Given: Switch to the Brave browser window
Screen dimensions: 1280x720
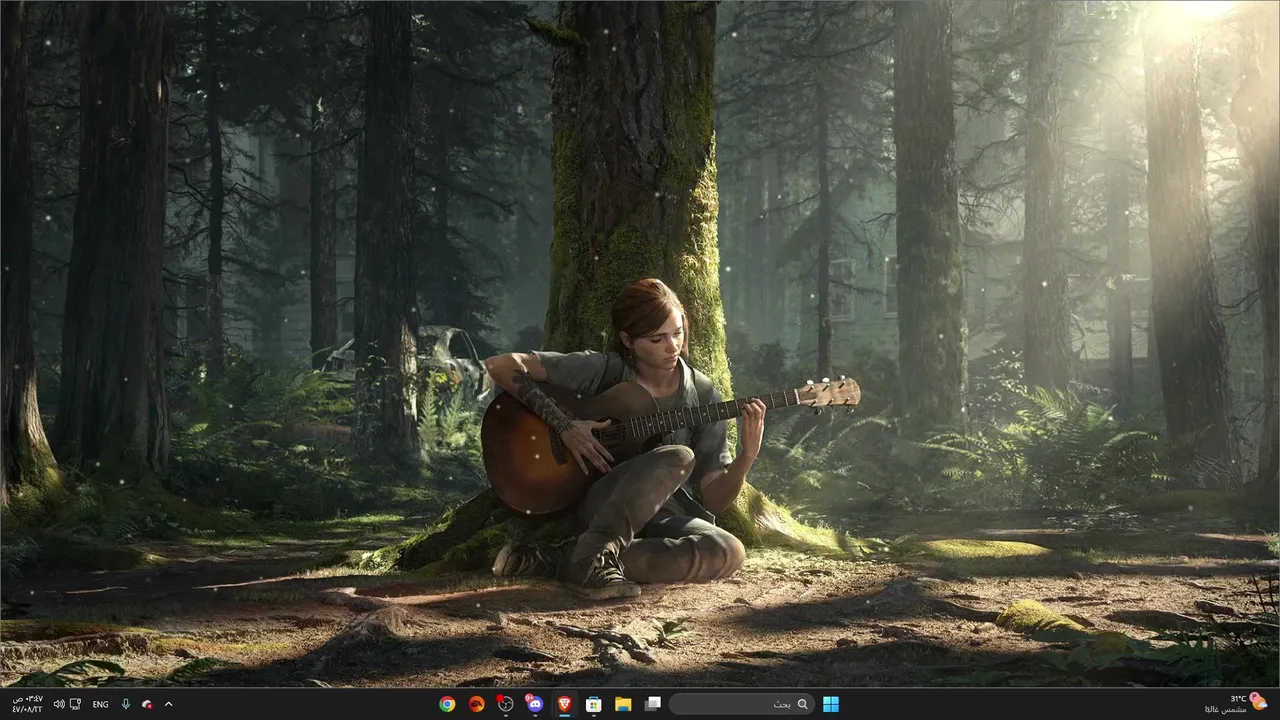Looking at the screenshot, I should click(564, 704).
